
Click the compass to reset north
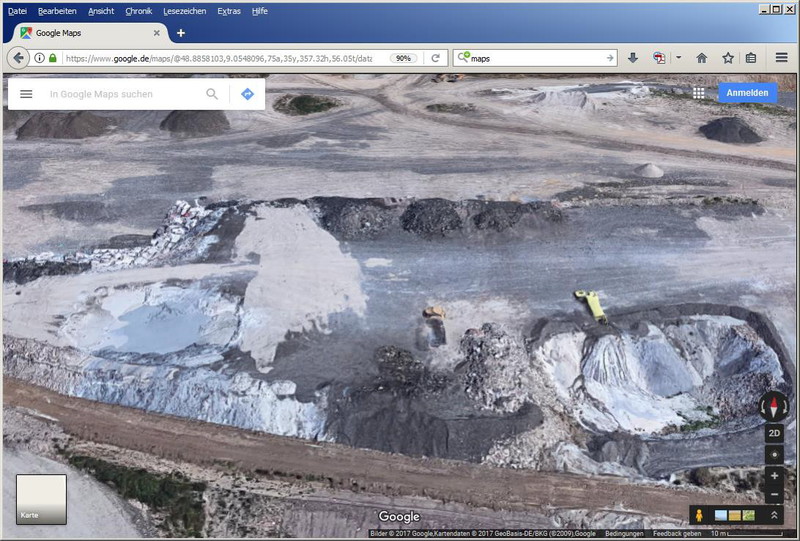(x=774, y=406)
